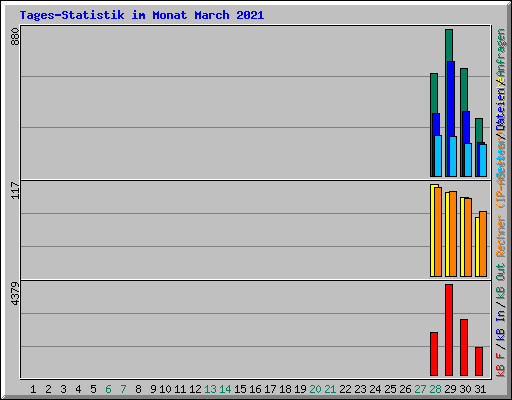
Task: Click day 8 on the x-axis
Action: 138,389
